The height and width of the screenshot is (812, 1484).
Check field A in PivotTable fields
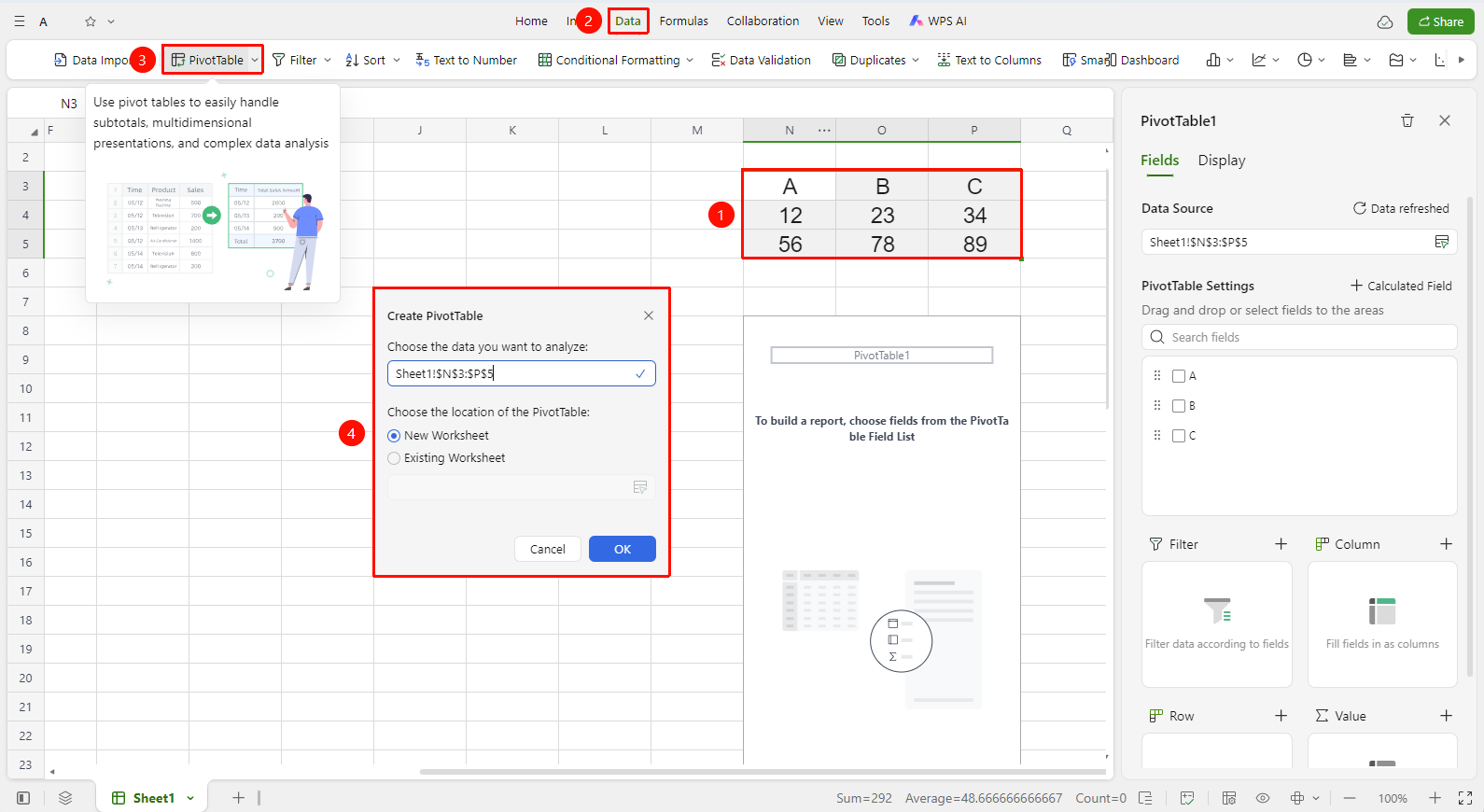tap(1179, 376)
